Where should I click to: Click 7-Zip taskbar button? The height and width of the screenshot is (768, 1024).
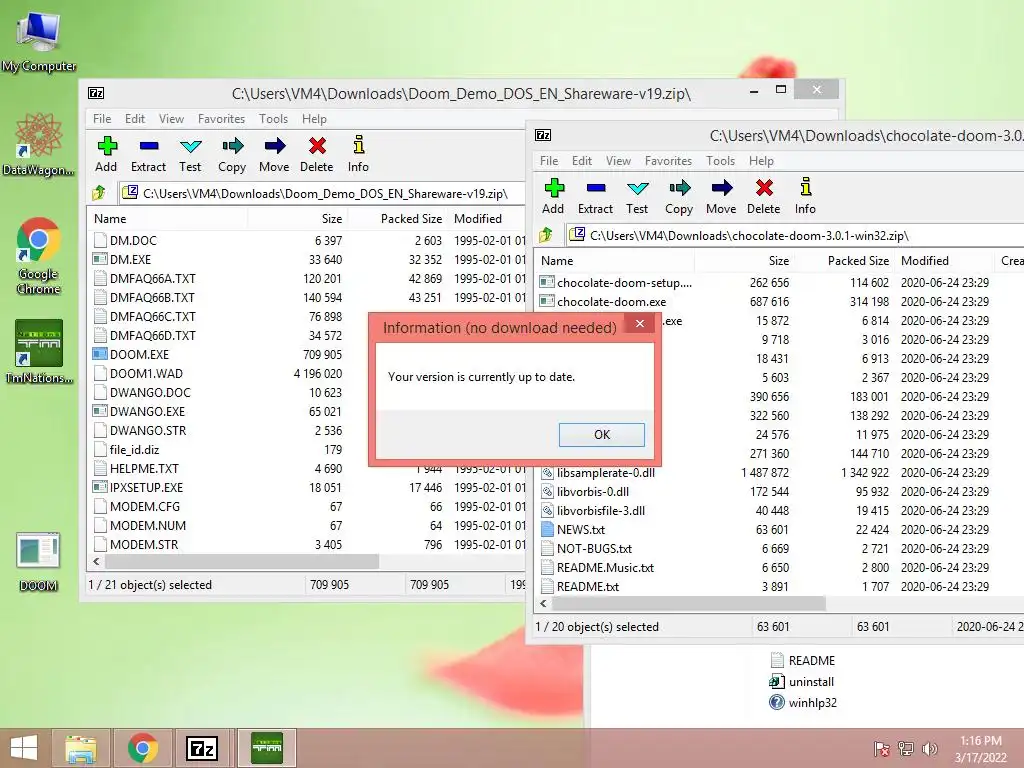(x=201, y=748)
